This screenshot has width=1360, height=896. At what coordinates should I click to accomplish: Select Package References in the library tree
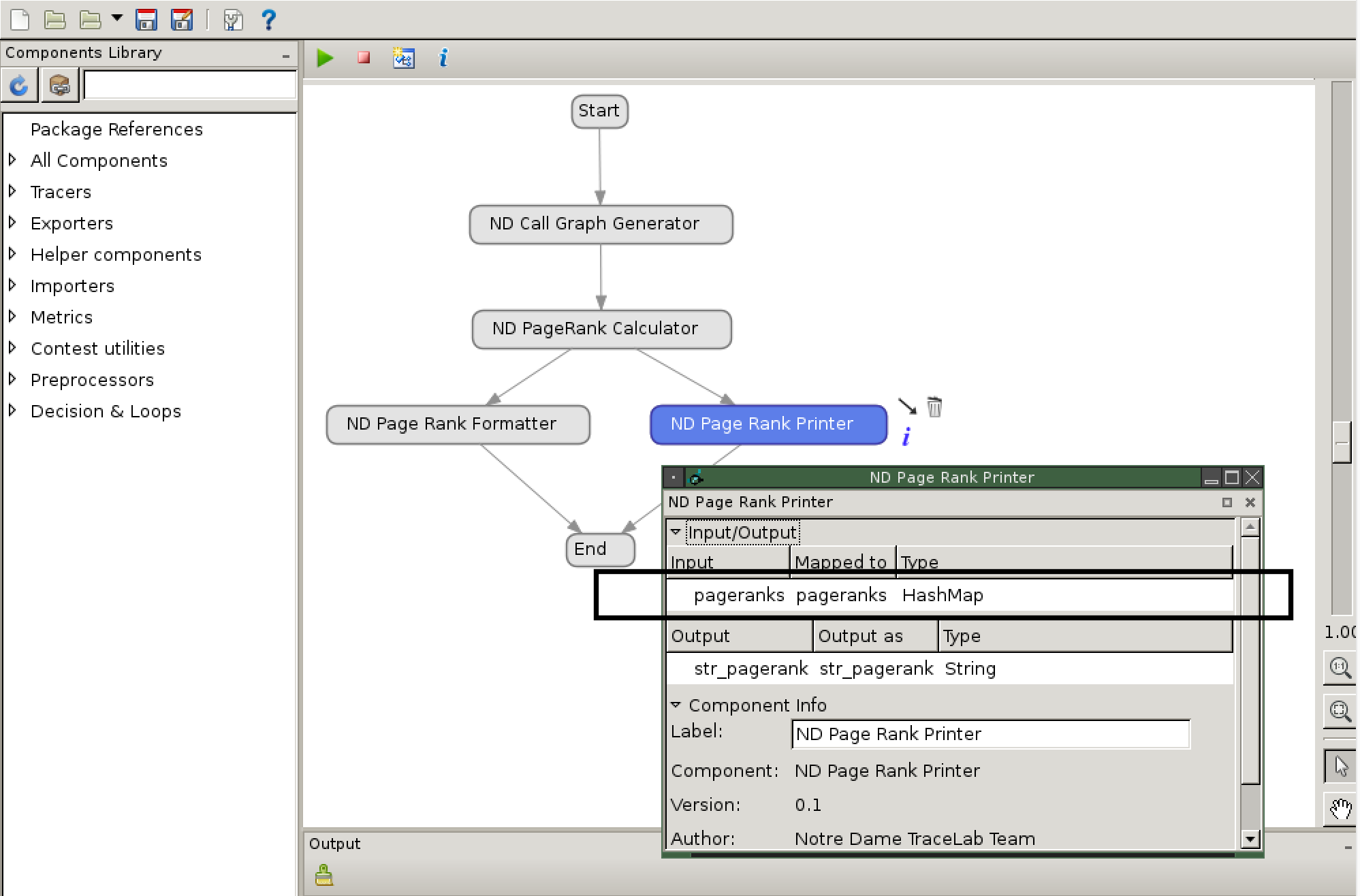(x=116, y=129)
